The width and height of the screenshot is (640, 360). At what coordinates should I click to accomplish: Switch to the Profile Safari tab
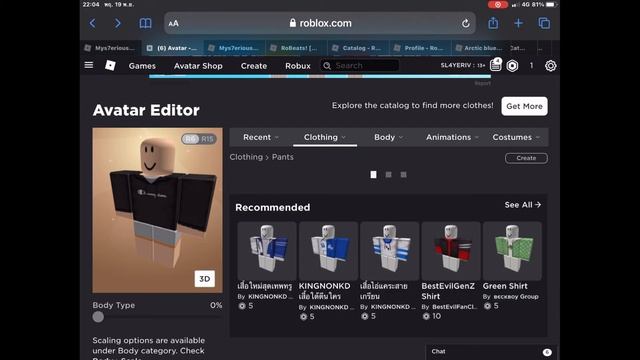tap(420, 48)
